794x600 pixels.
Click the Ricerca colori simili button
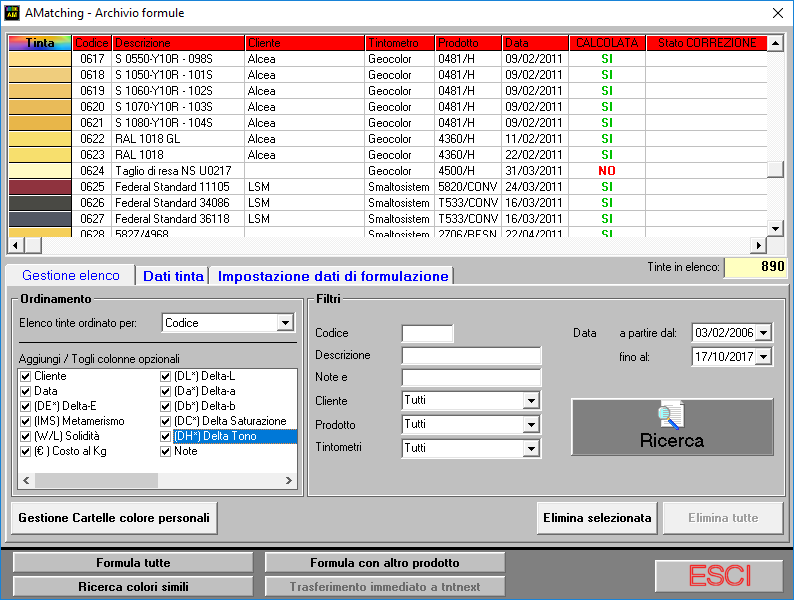click(133, 586)
